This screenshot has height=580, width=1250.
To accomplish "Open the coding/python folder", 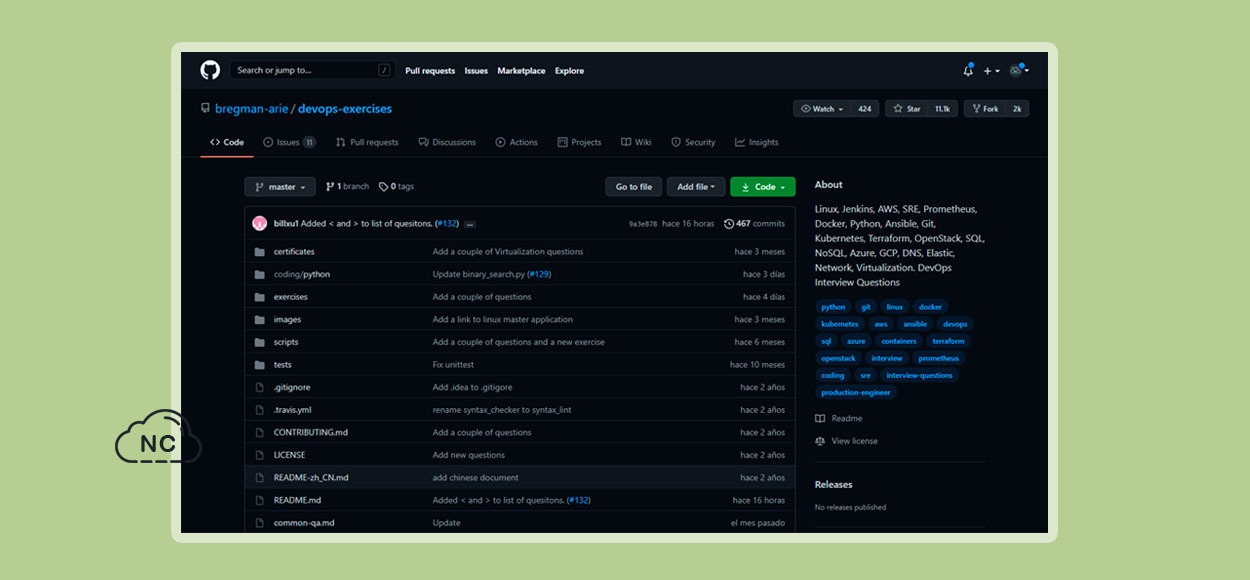I will (302, 274).
